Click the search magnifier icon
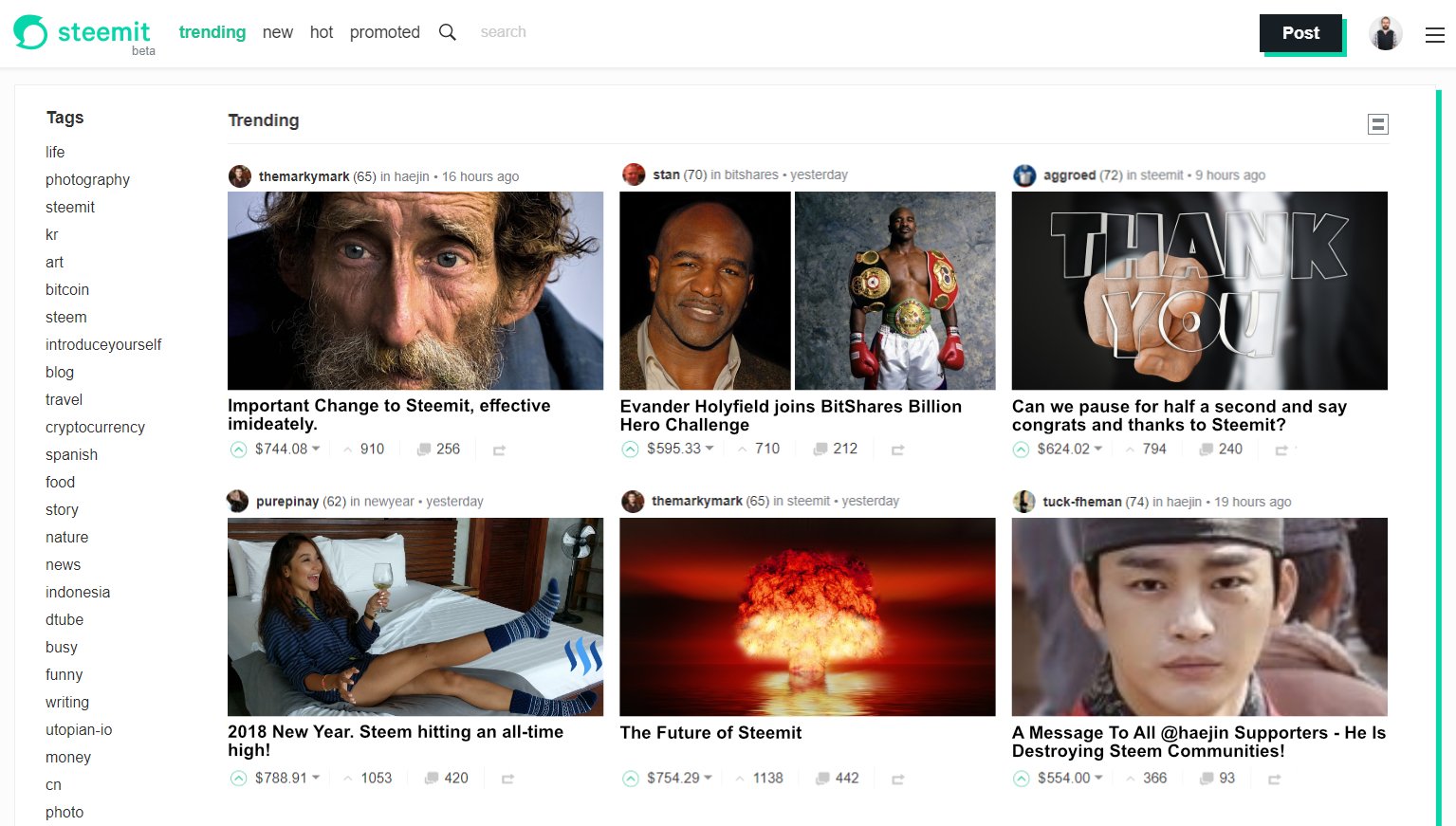Viewport: 1456px width, 826px height. [448, 32]
